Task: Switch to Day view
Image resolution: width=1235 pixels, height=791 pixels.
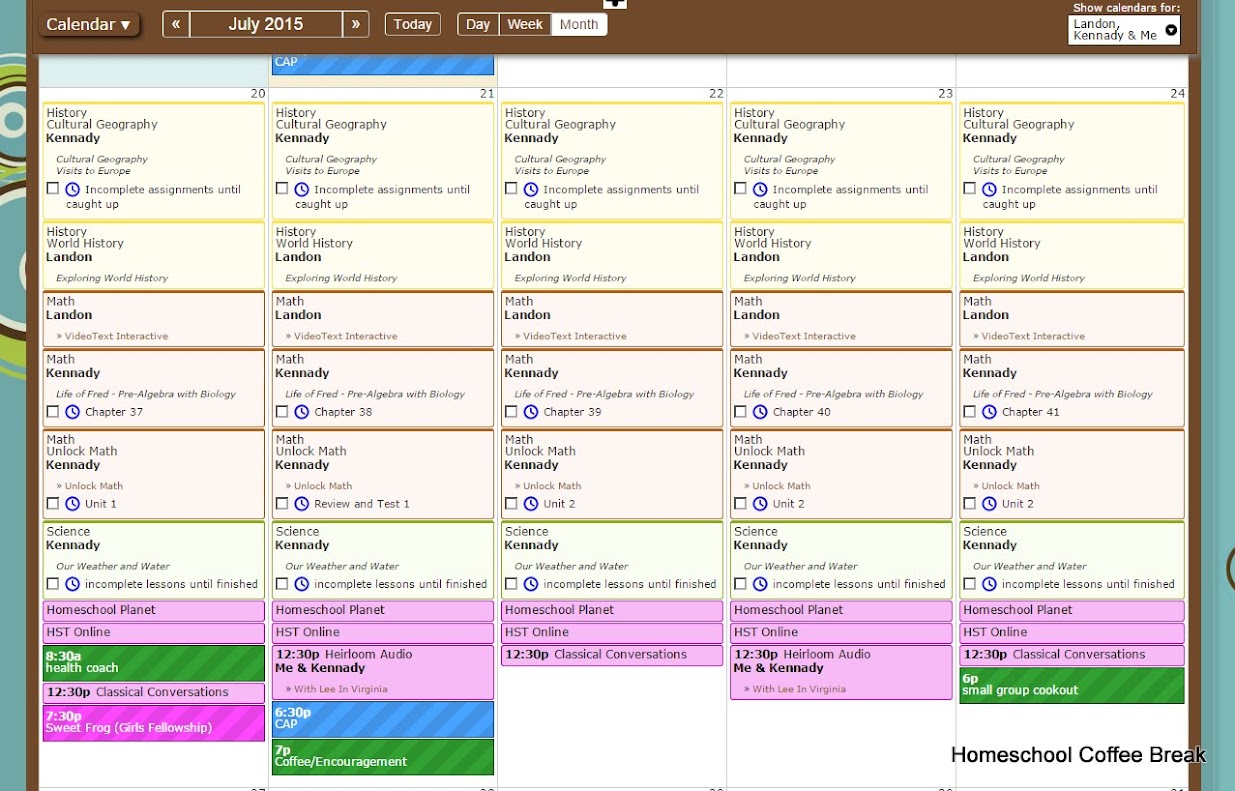Action: coord(478,24)
